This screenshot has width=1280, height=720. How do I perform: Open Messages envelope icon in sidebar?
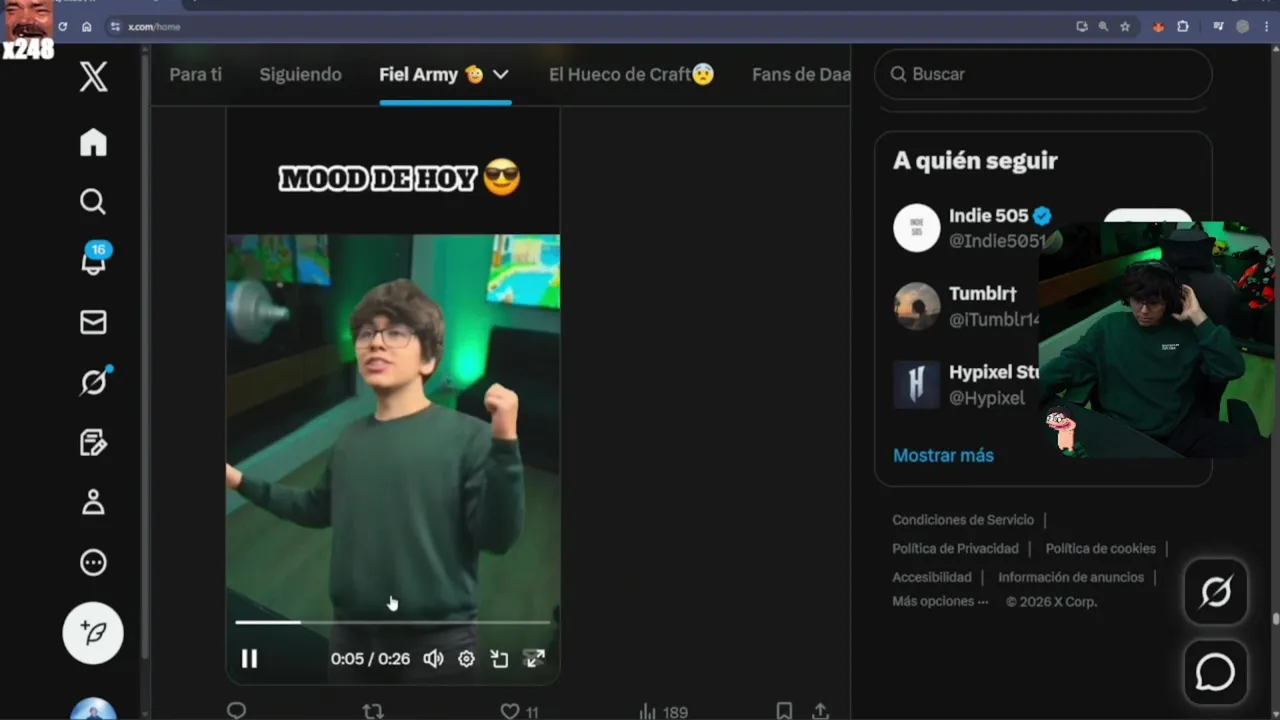tap(93, 322)
